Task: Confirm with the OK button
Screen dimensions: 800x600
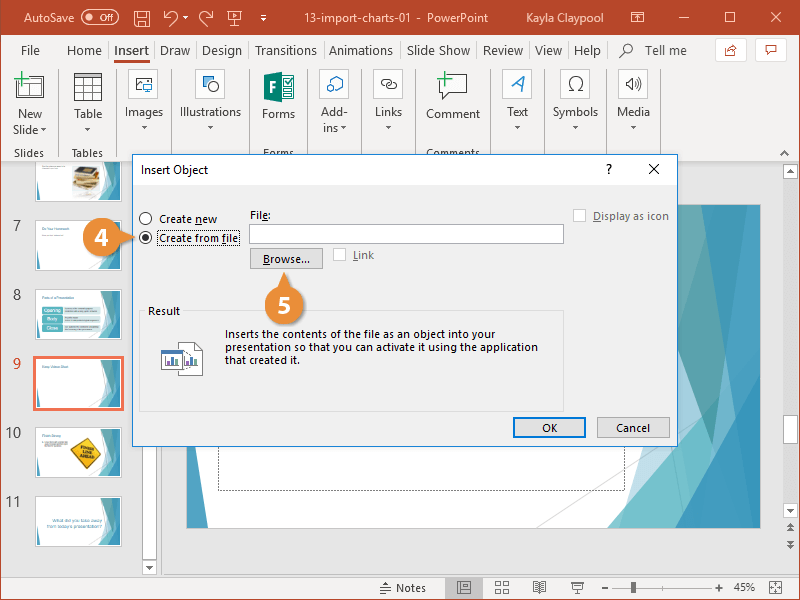Action: pyautogui.click(x=549, y=427)
